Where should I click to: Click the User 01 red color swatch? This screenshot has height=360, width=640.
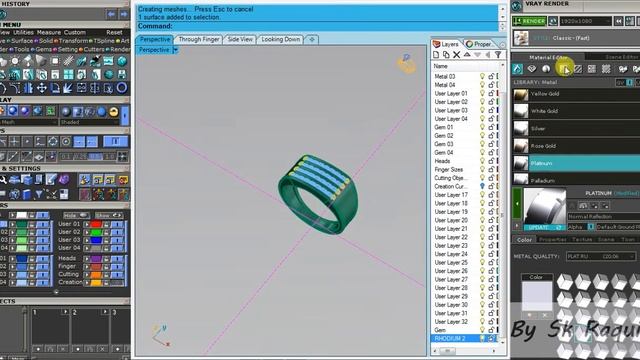click(x=96, y=224)
